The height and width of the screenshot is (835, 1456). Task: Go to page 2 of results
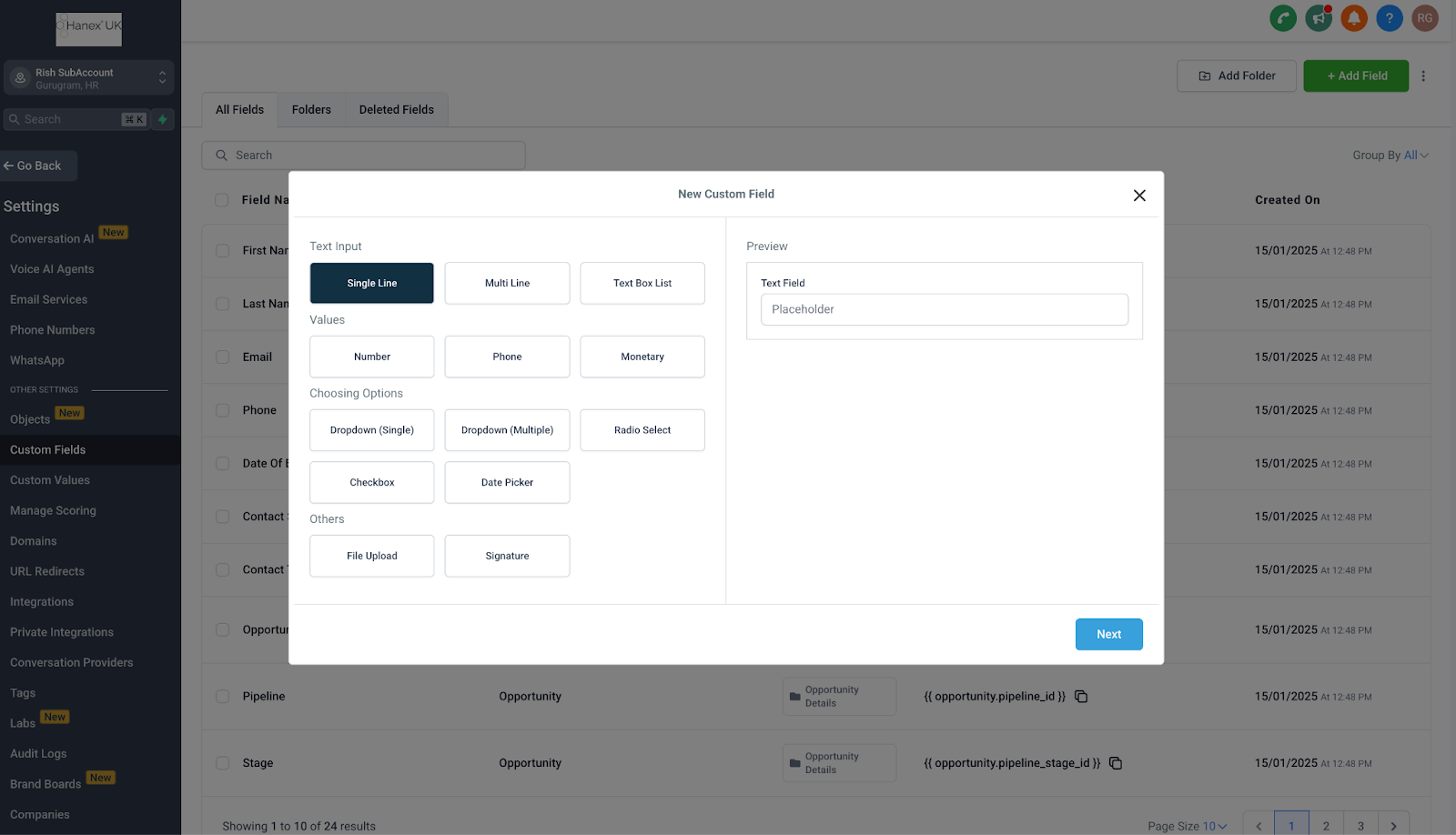point(1326,826)
